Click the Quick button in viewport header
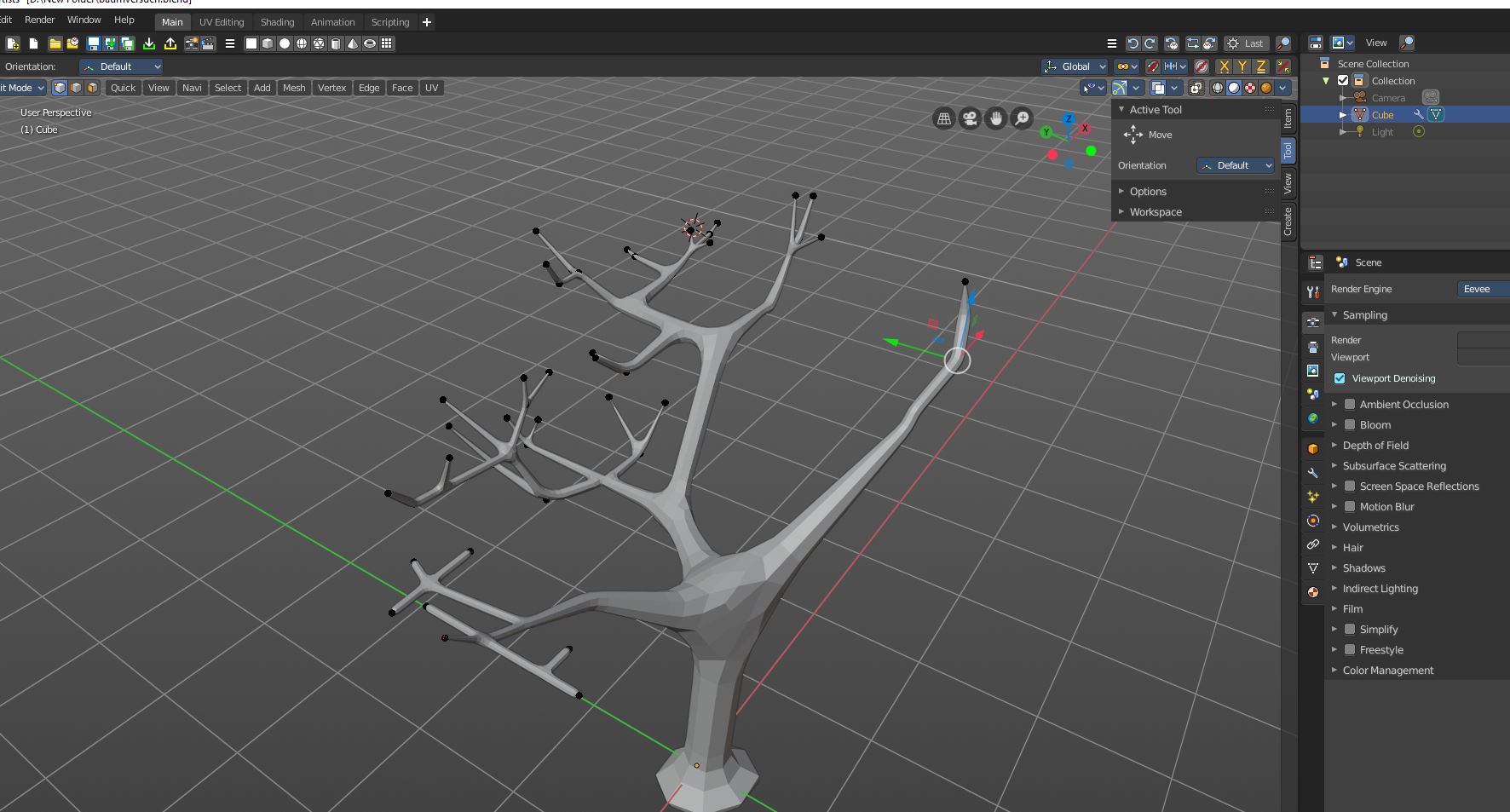 click(123, 88)
